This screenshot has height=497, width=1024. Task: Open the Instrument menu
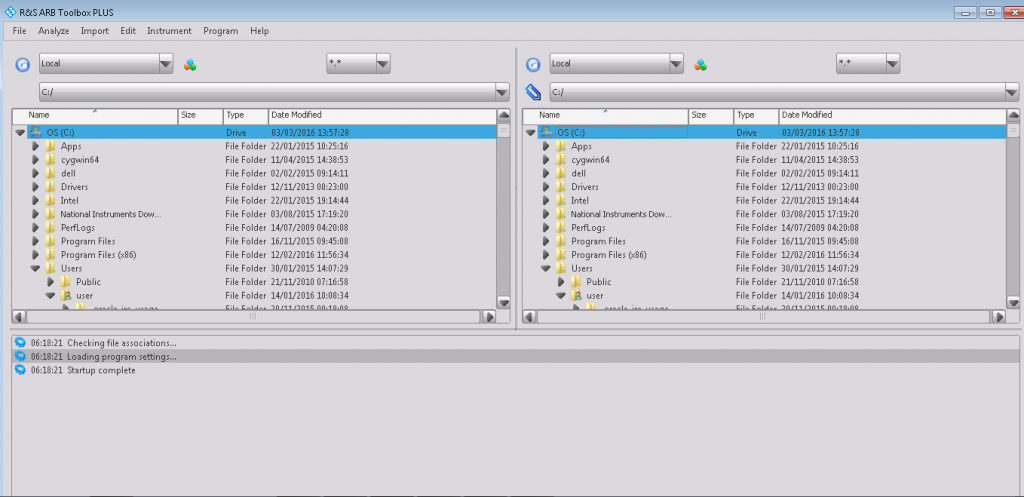point(169,31)
